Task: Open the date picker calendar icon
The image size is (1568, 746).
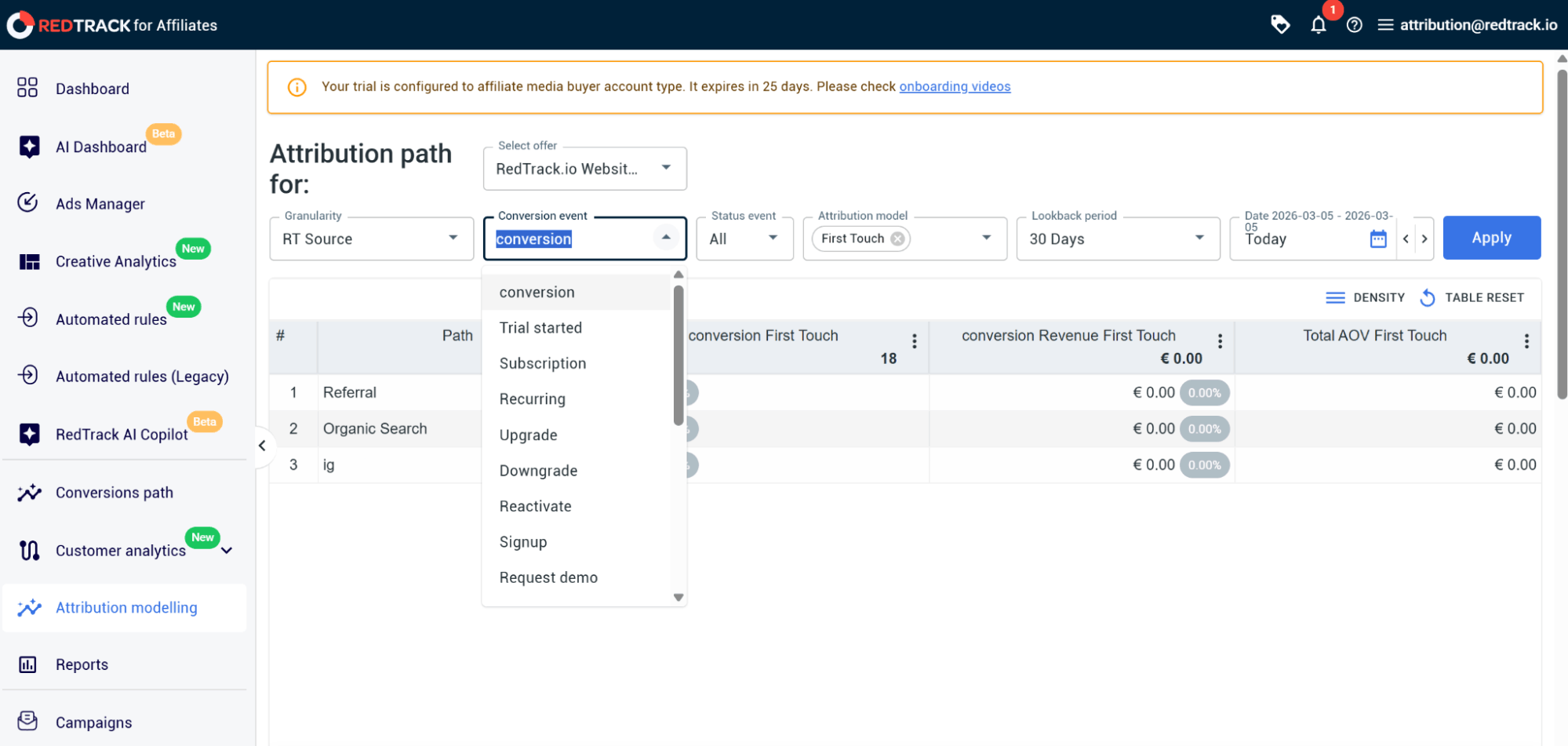Action: (x=1378, y=238)
